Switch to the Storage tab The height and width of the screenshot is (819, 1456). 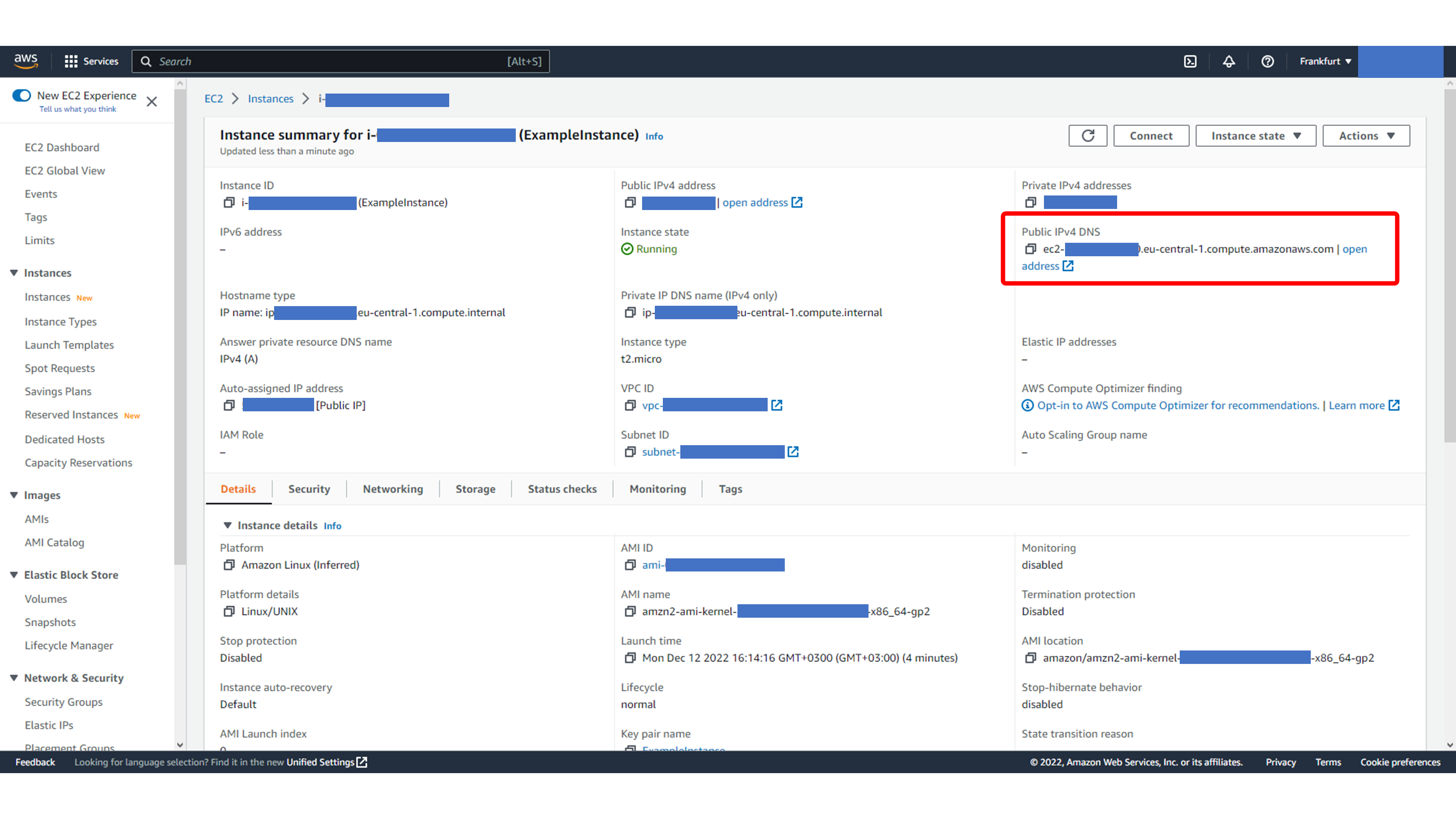click(x=475, y=489)
